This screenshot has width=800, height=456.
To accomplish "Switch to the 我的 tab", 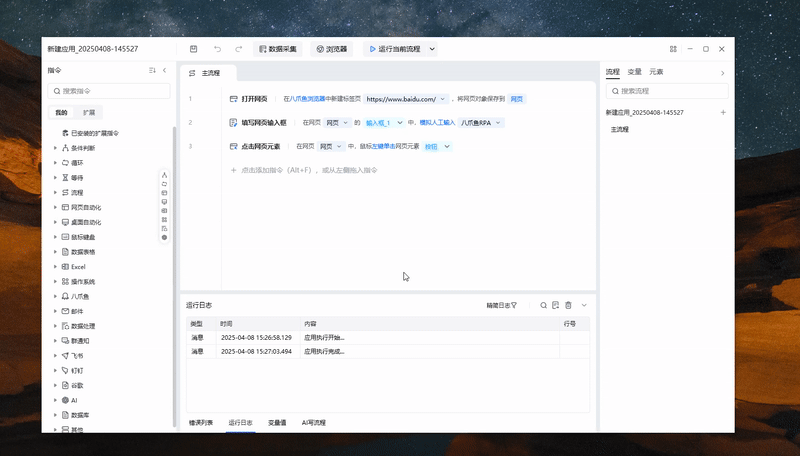I will pyautogui.click(x=61, y=112).
